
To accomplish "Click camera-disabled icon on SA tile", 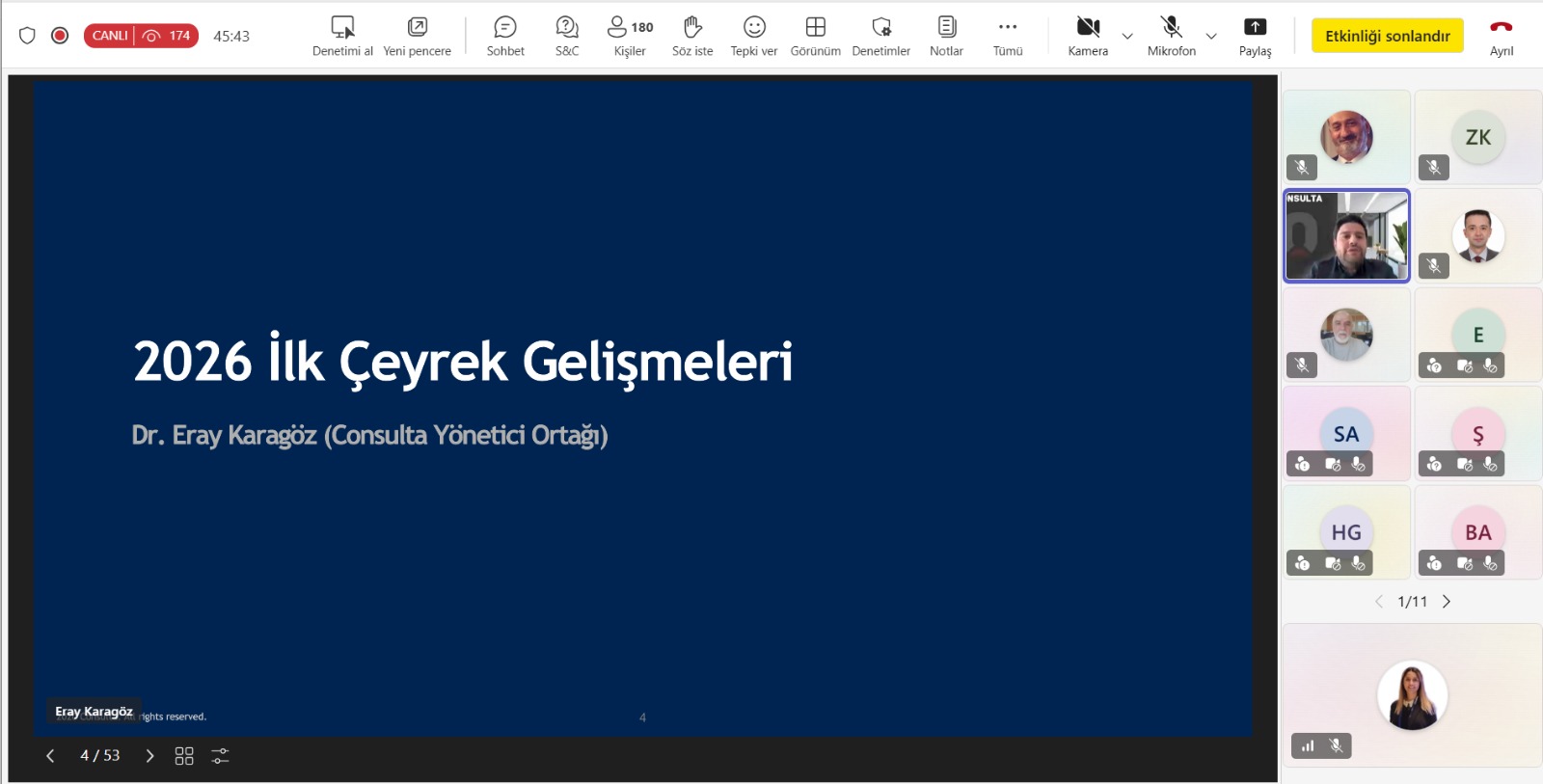I will [x=1333, y=464].
